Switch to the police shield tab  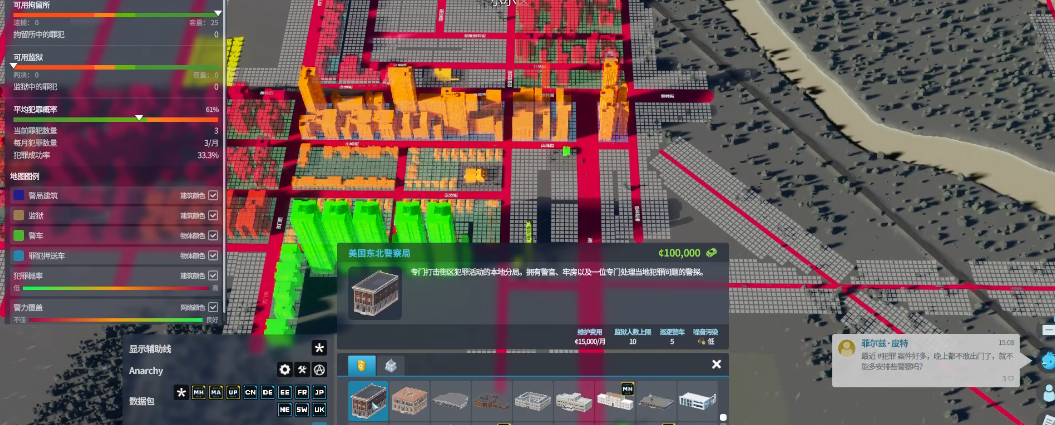(x=361, y=365)
